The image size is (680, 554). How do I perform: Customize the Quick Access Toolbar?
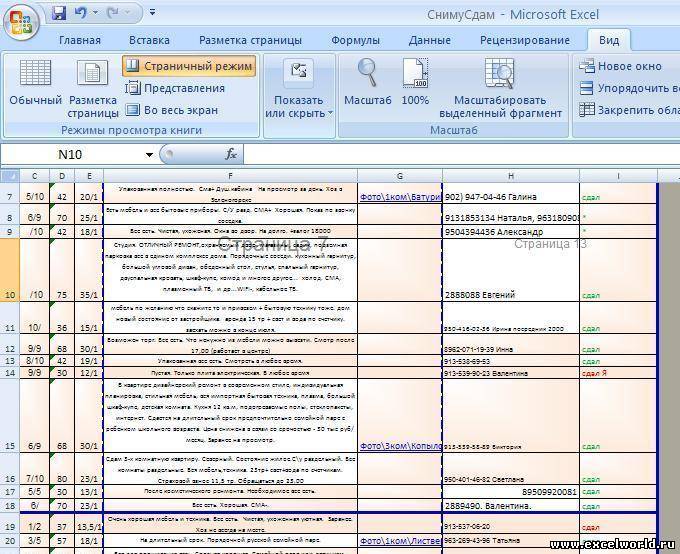coord(152,13)
